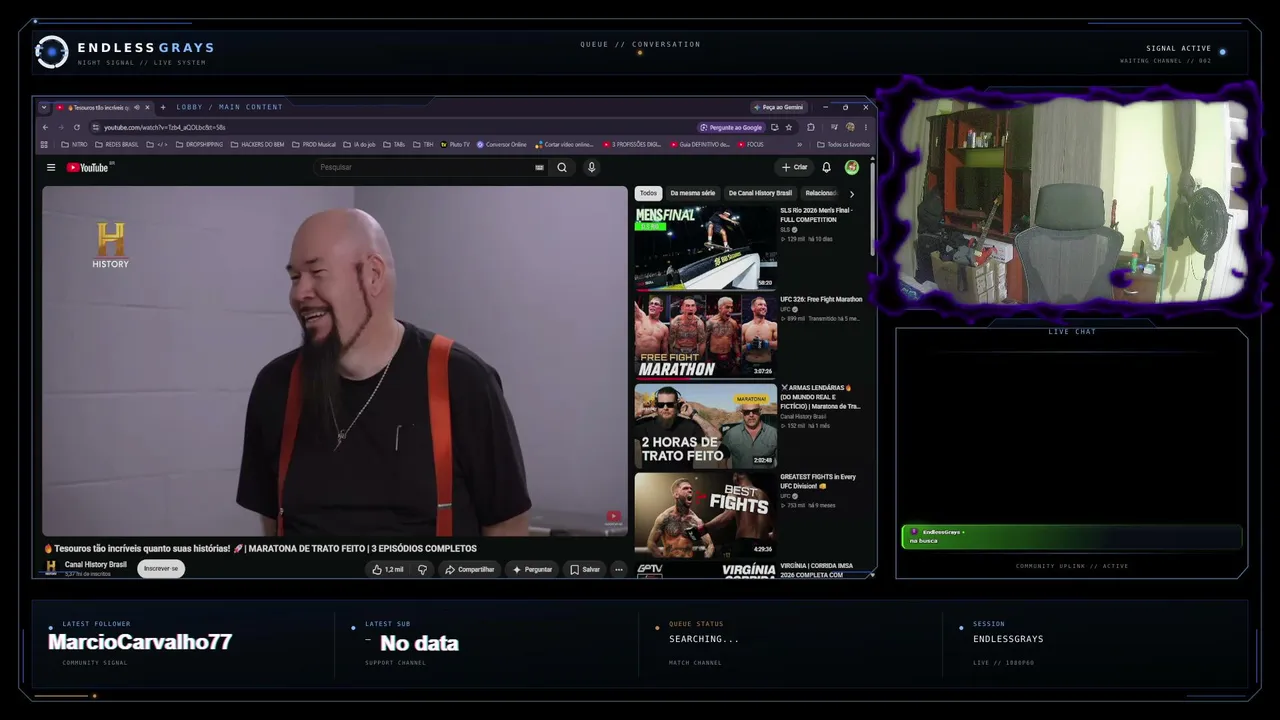
Task: Open the Todos os favoritos folder
Action: coord(844,144)
